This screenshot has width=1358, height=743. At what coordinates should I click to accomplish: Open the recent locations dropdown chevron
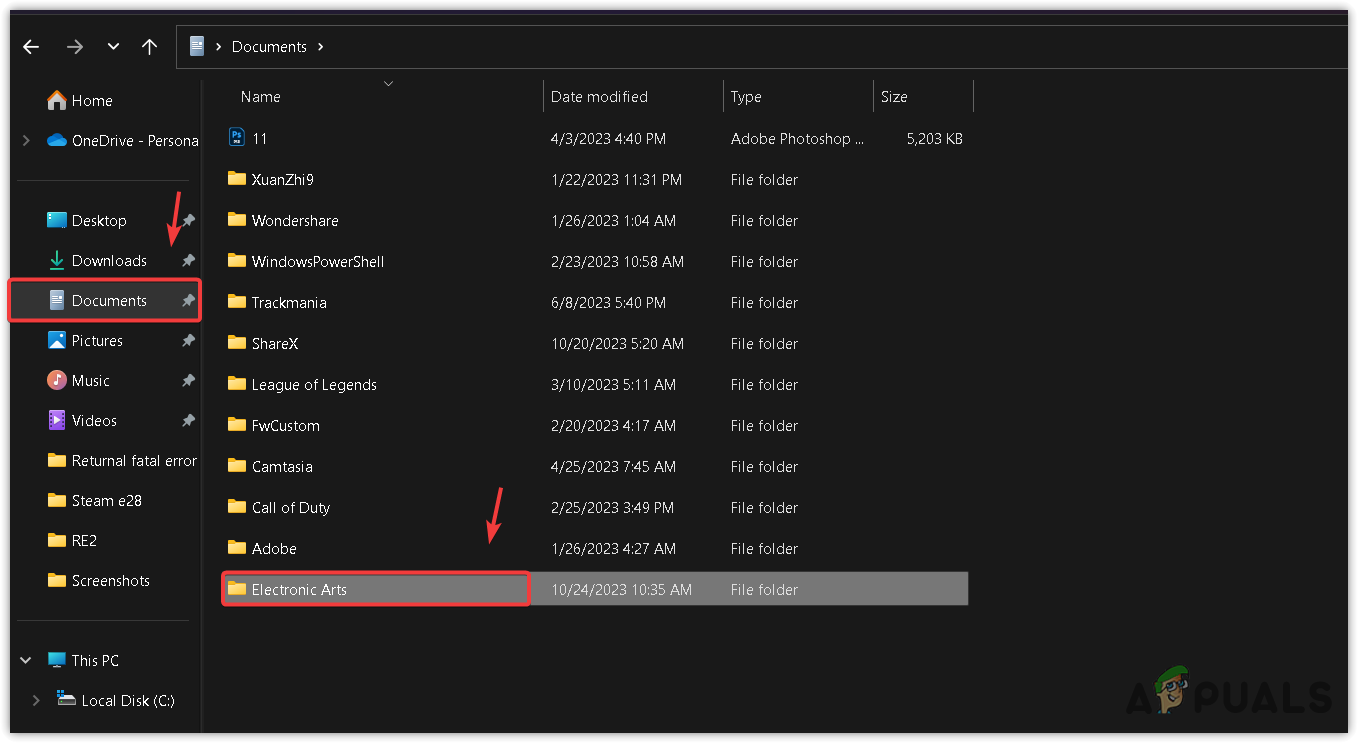coord(113,47)
